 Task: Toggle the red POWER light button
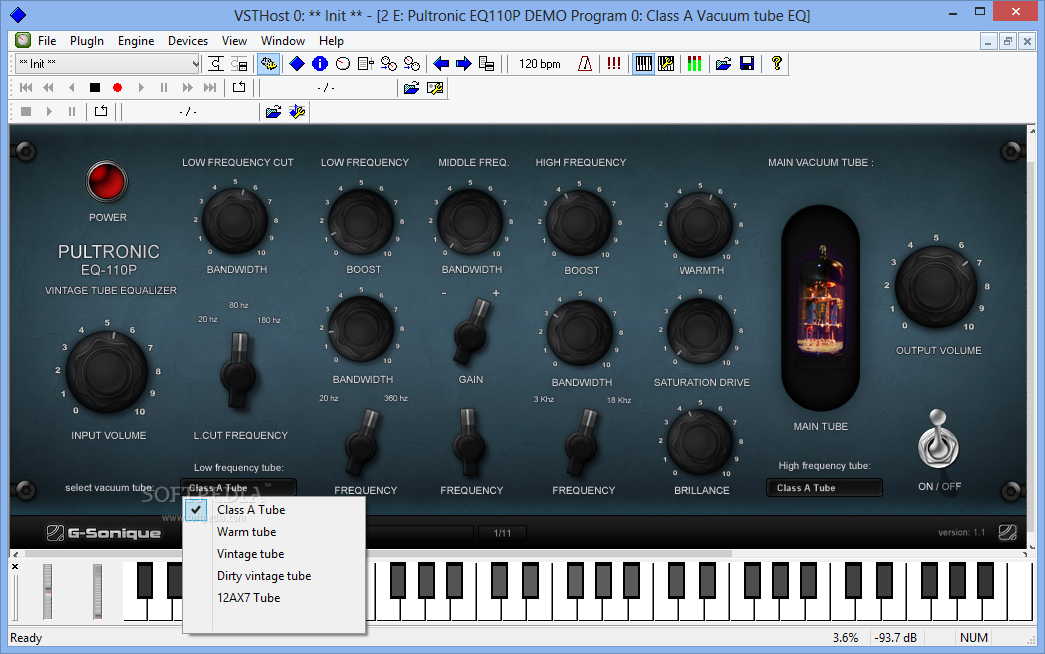click(x=107, y=181)
